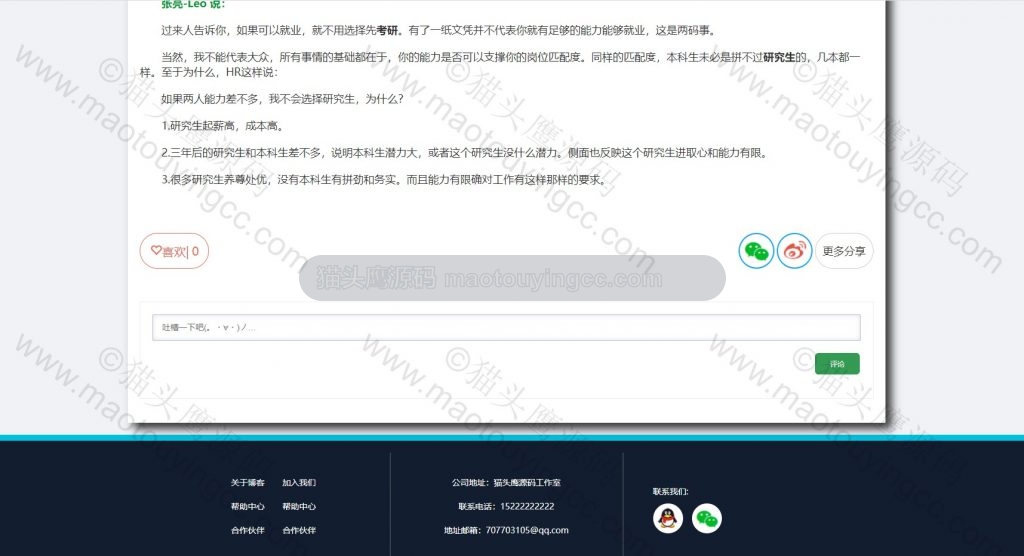Click the paragraph starting 3.很多研究生养尊处优
The width and height of the screenshot is (1024, 556).
pyautogui.click(x=385, y=180)
